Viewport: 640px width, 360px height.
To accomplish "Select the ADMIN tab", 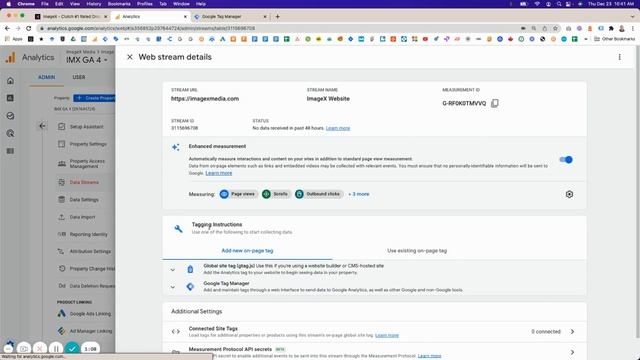I will tap(47, 77).
